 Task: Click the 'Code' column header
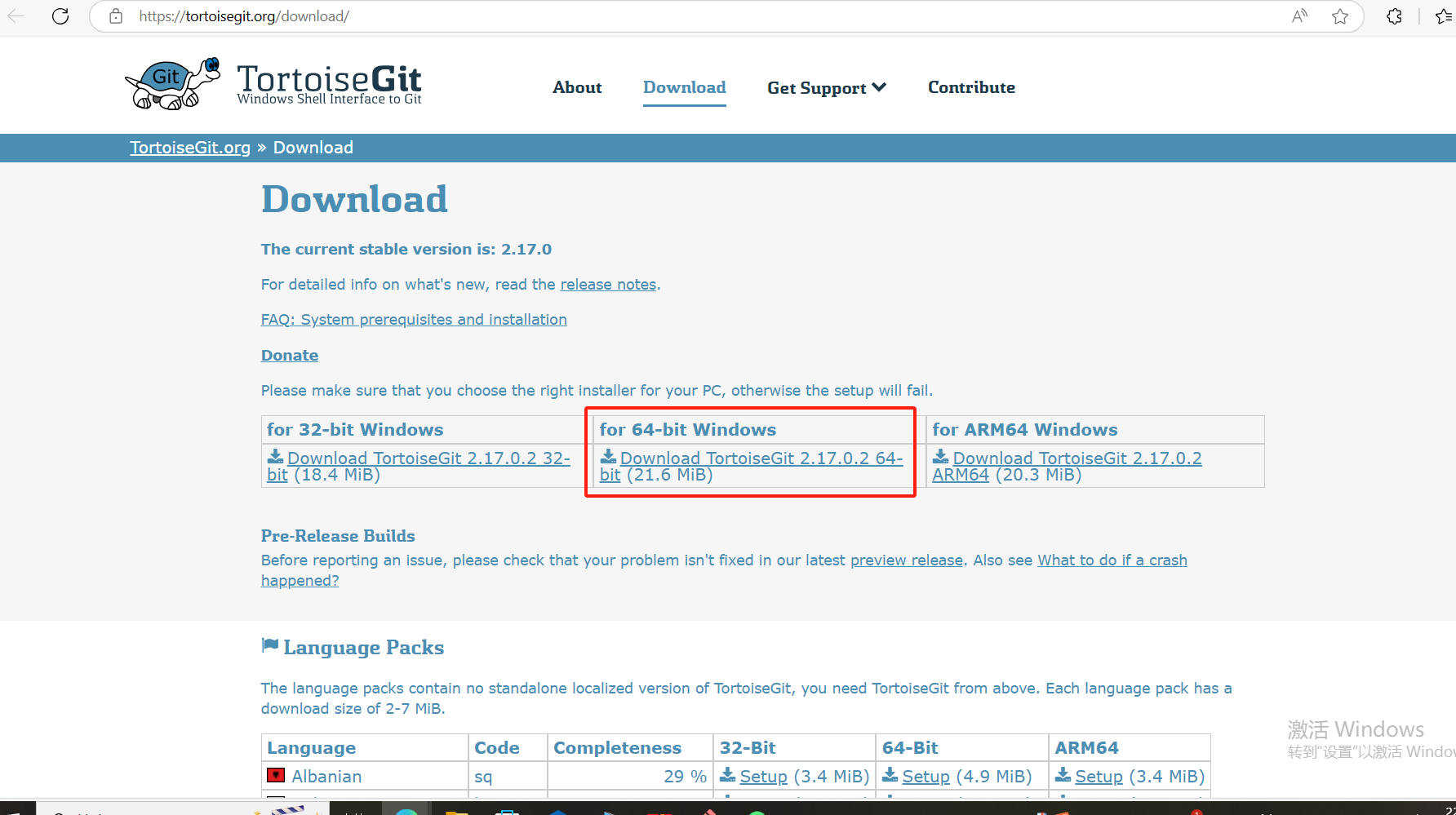pyautogui.click(x=508, y=748)
